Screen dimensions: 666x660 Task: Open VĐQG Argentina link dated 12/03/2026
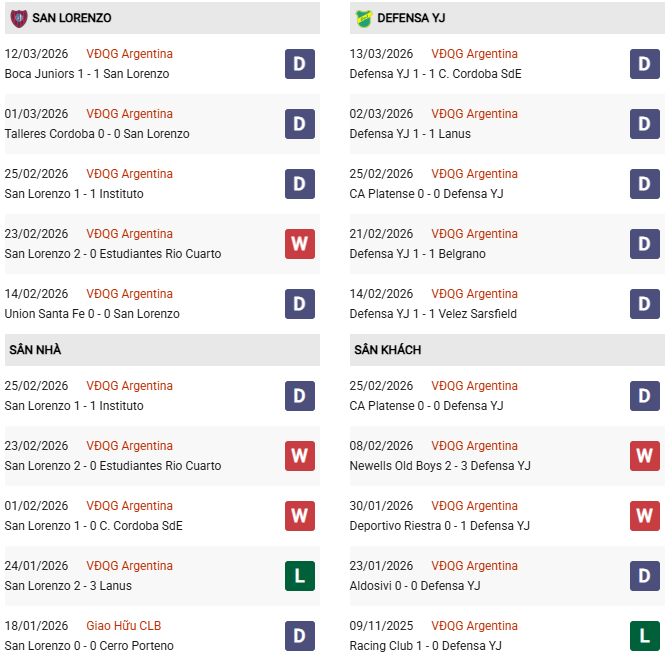(x=129, y=54)
